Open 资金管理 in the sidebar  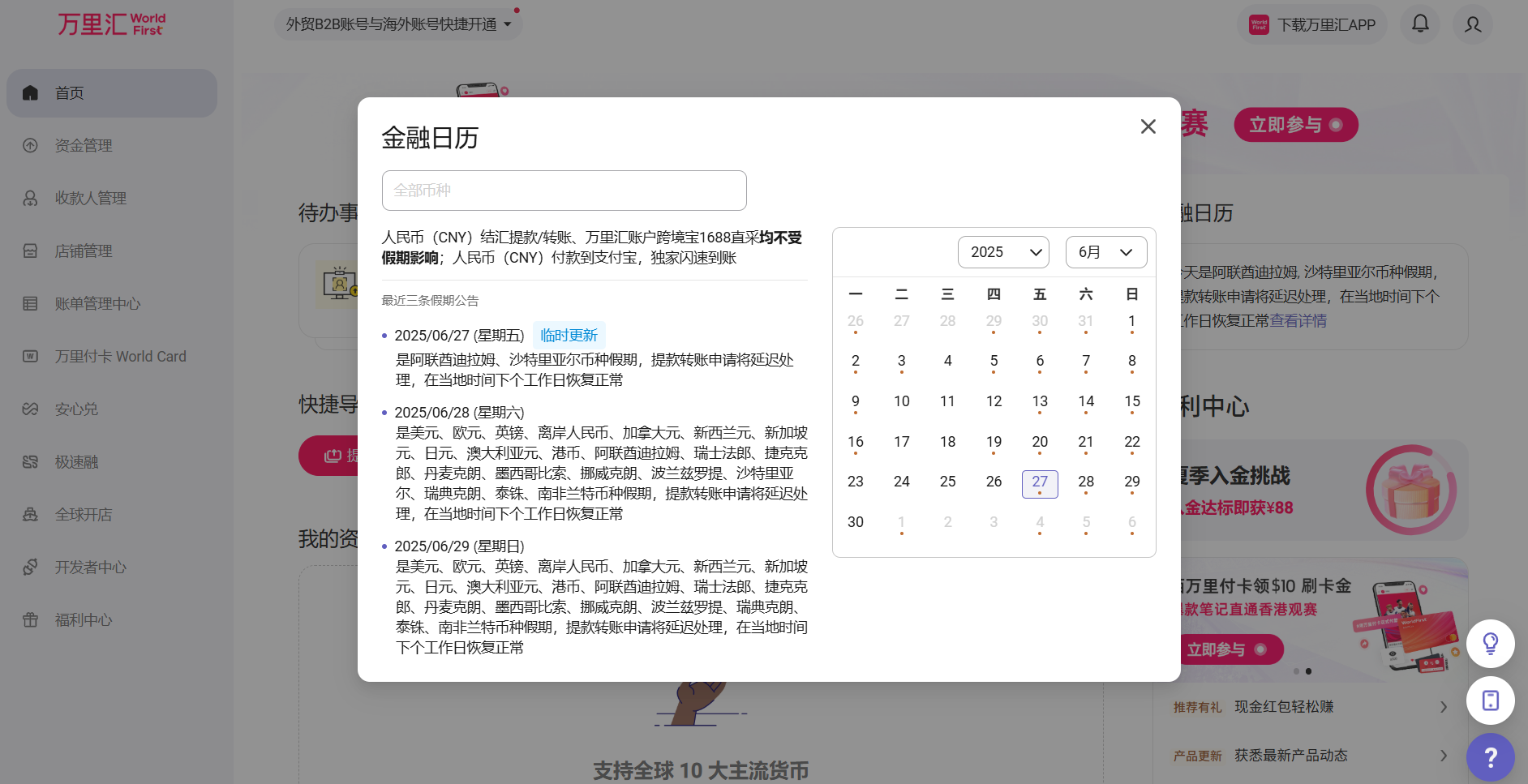click(84, 146)
